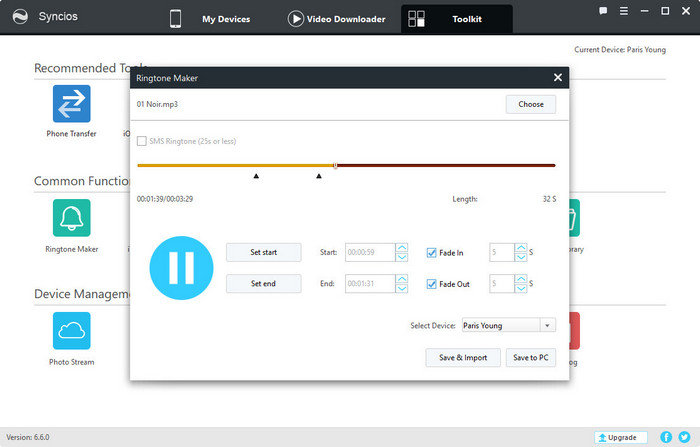The height and width of the screenshot is (447, 700).
Task: Expand the Select Device dropdown
Action: pyautogui.click(x=547, y=326)
